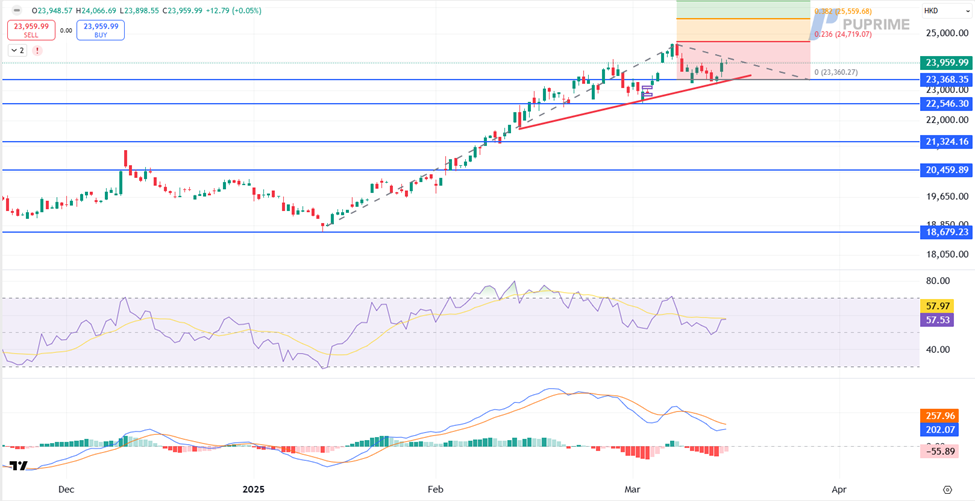Expand the indicators legend showing 2
The width and height of the screenshot is (975, 501).
tap(17, 50)
